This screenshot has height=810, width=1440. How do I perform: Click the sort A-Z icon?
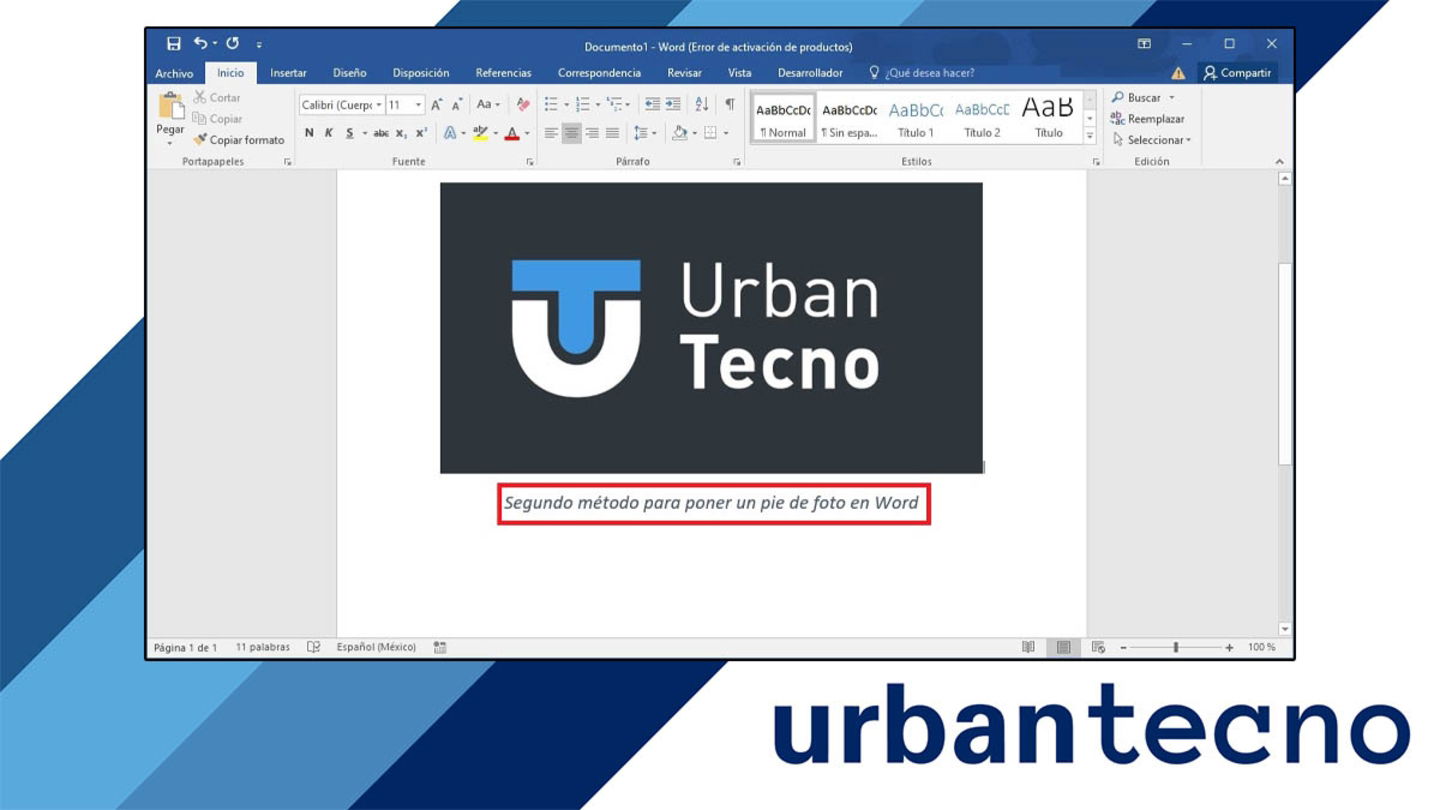click(x=702, y=104)
